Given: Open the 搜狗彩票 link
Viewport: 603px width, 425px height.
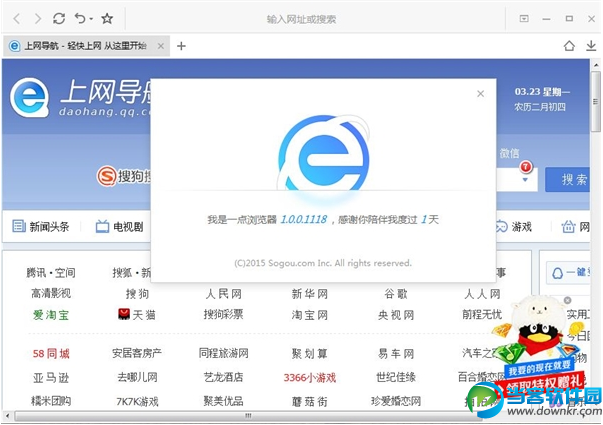Looking at the screenshot, I should click(223, 315).
